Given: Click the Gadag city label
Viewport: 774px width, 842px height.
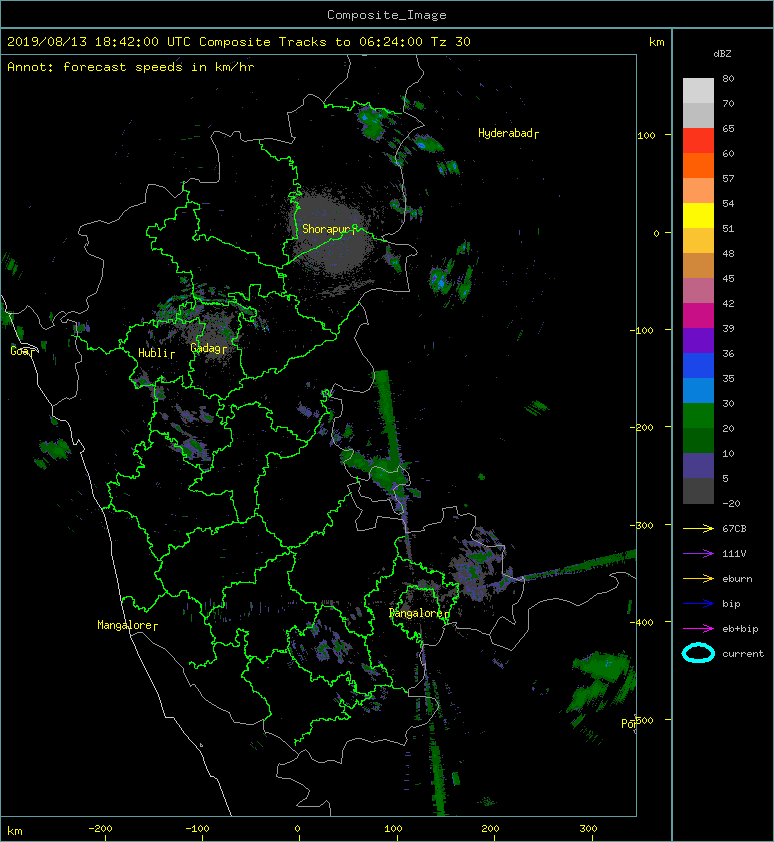Looking at the screenshot, I should tap(205, 348).
